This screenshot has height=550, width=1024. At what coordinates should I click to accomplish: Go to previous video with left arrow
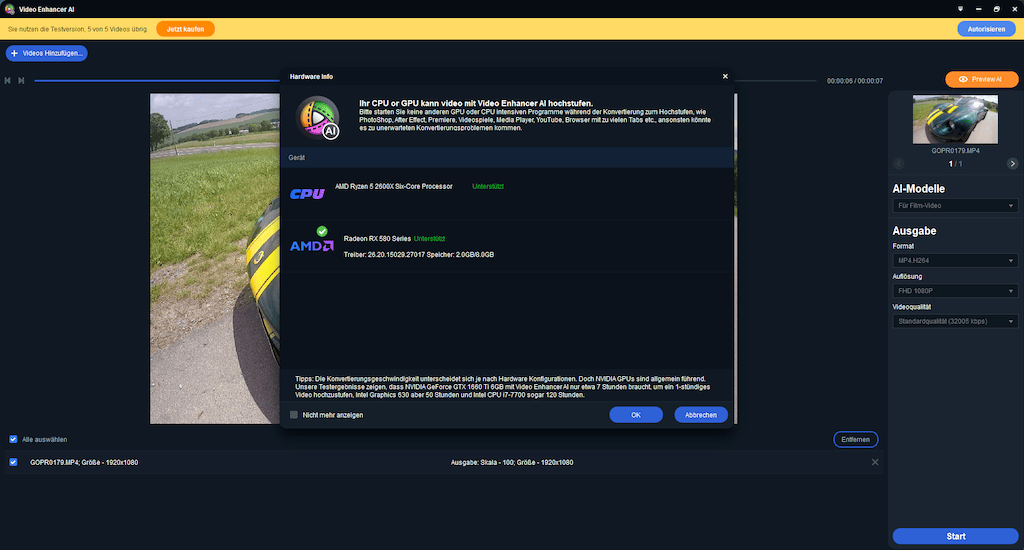[898, 163]
